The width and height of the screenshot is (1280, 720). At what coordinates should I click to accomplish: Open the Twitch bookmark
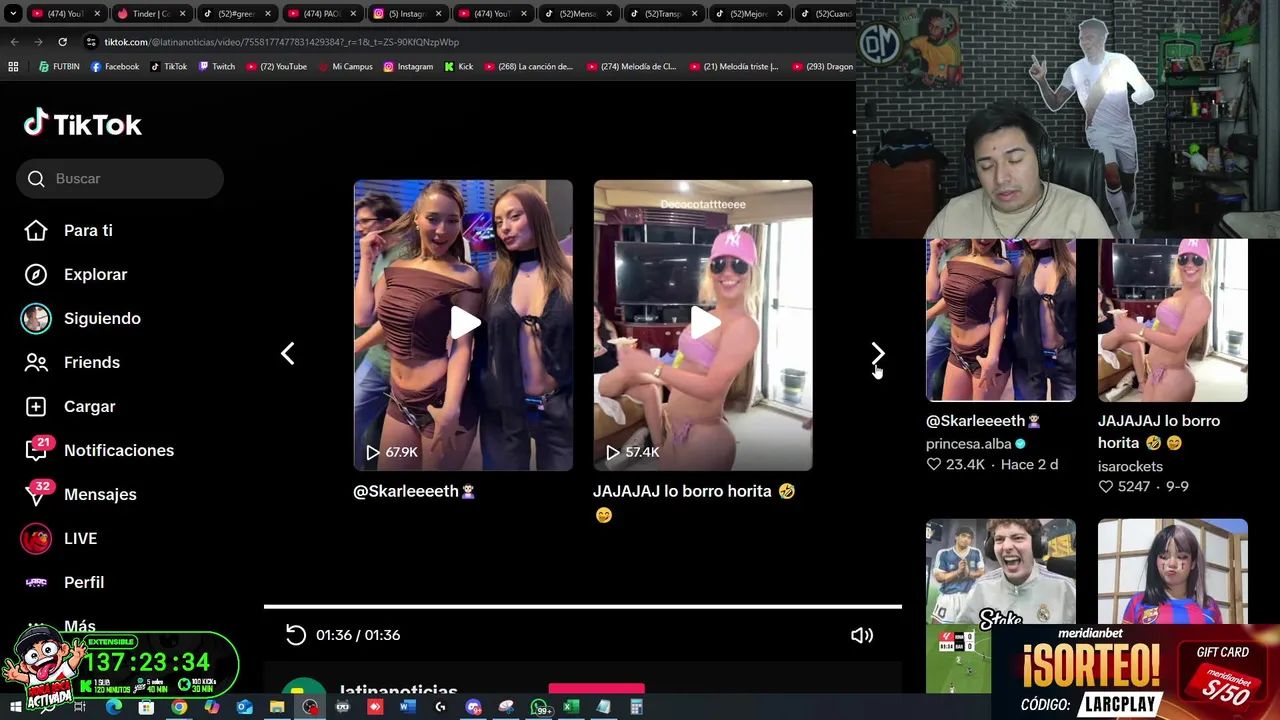(217, 67)
